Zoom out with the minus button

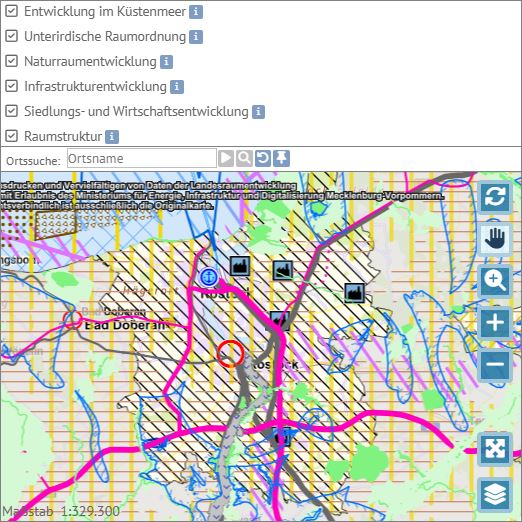coord(495,364)
